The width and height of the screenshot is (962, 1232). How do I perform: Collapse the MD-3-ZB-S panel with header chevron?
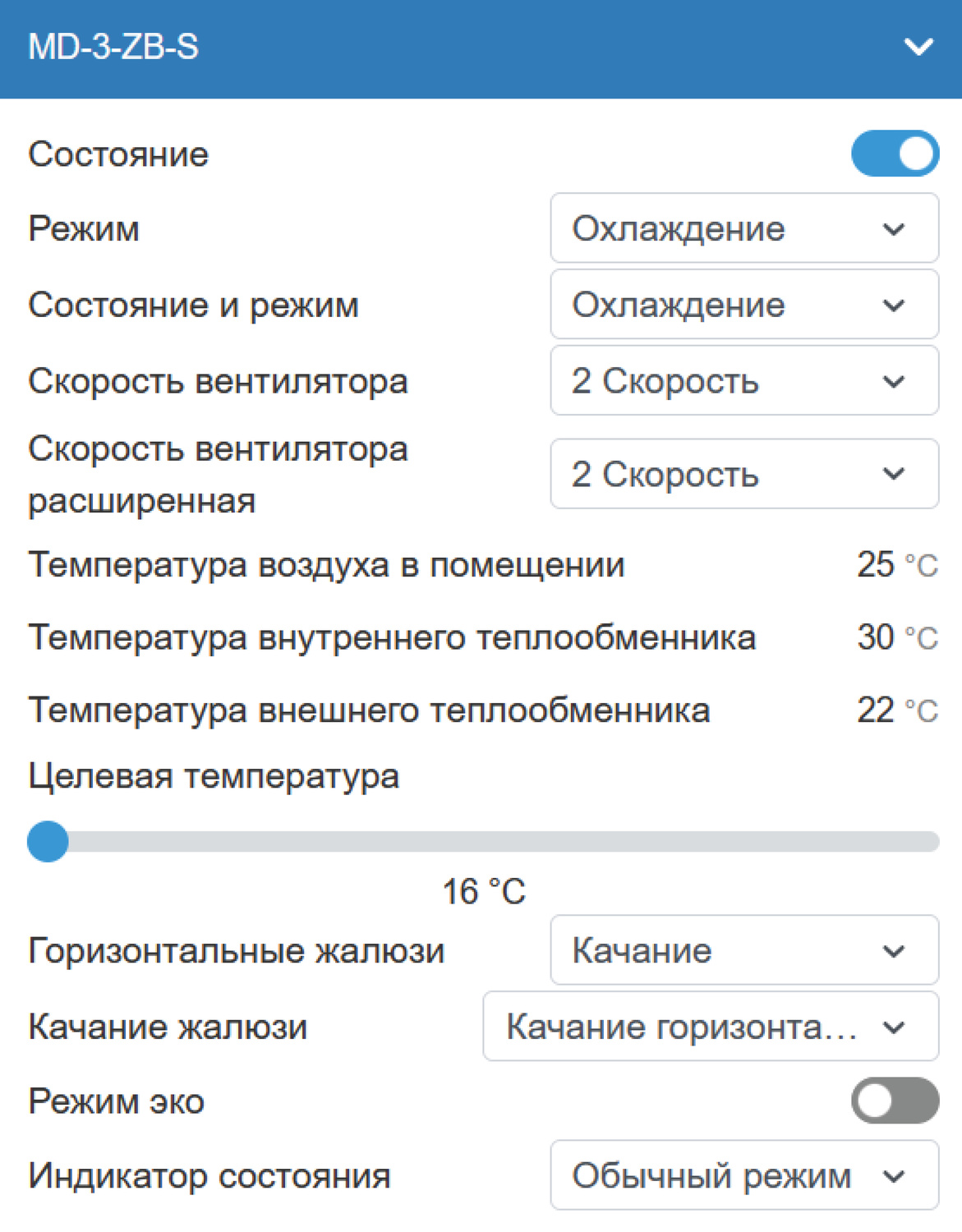[918, 47]
